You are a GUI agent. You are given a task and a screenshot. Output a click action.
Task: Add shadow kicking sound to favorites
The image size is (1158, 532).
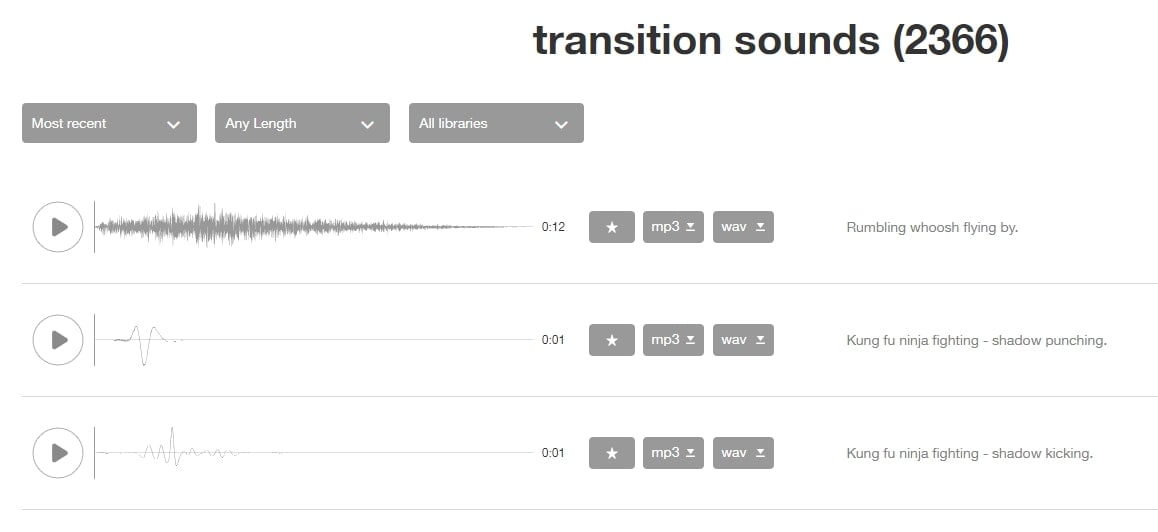(612, 453)
